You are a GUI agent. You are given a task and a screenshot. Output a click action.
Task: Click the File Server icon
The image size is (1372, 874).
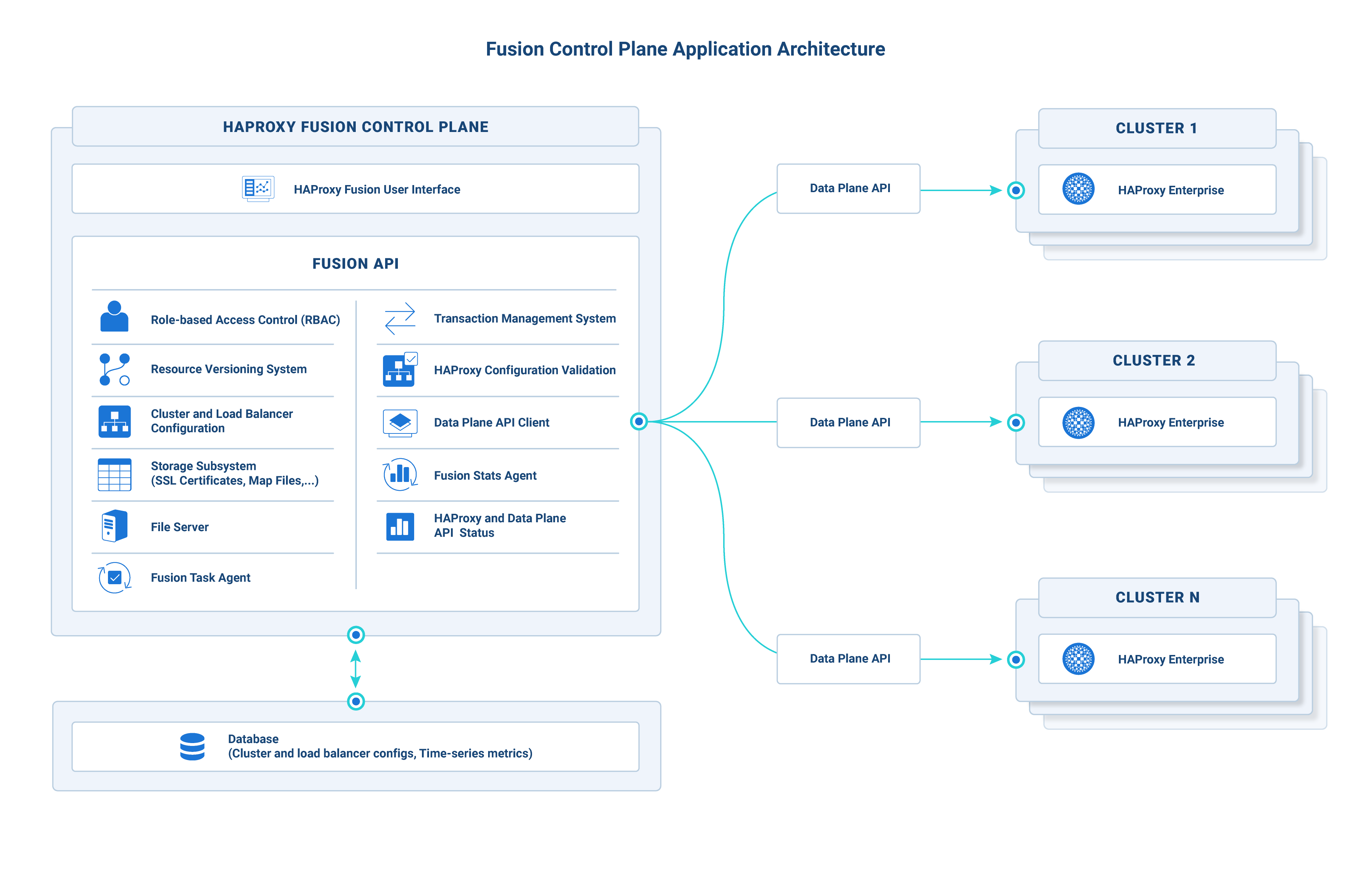click(x=115, y=525)
